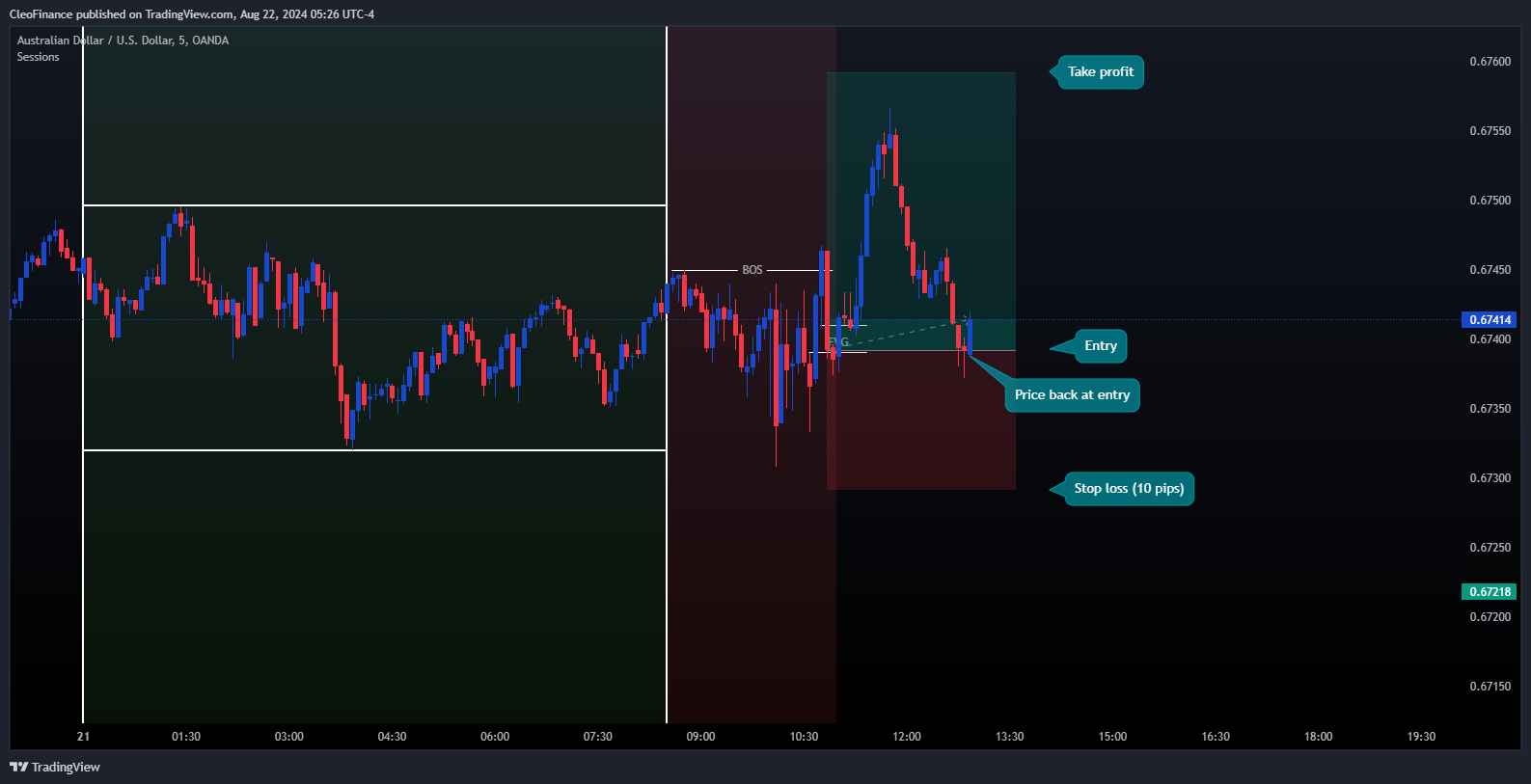Click the BOS label on the chart

(752, 270)
